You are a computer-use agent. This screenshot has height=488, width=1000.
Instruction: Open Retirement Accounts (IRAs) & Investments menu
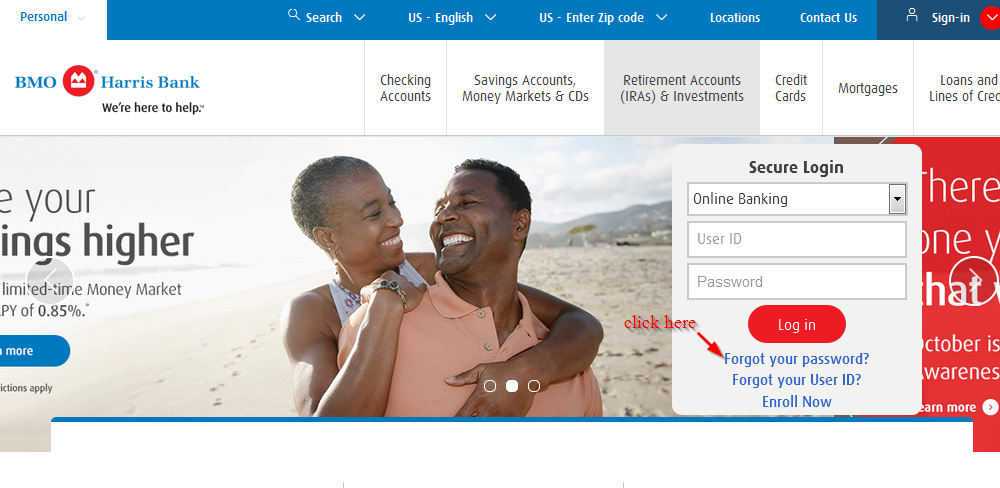[x=682, y=88]
